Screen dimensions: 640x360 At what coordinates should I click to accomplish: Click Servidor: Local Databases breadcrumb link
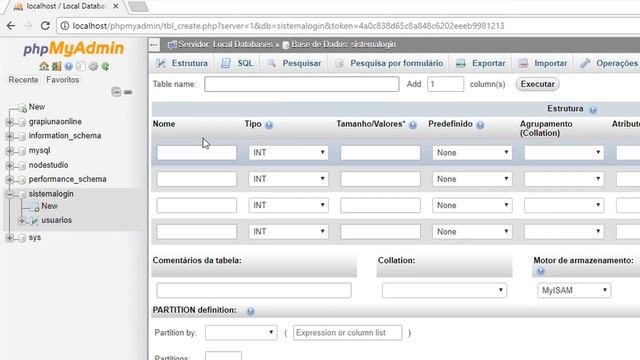[x=225, y=44]
